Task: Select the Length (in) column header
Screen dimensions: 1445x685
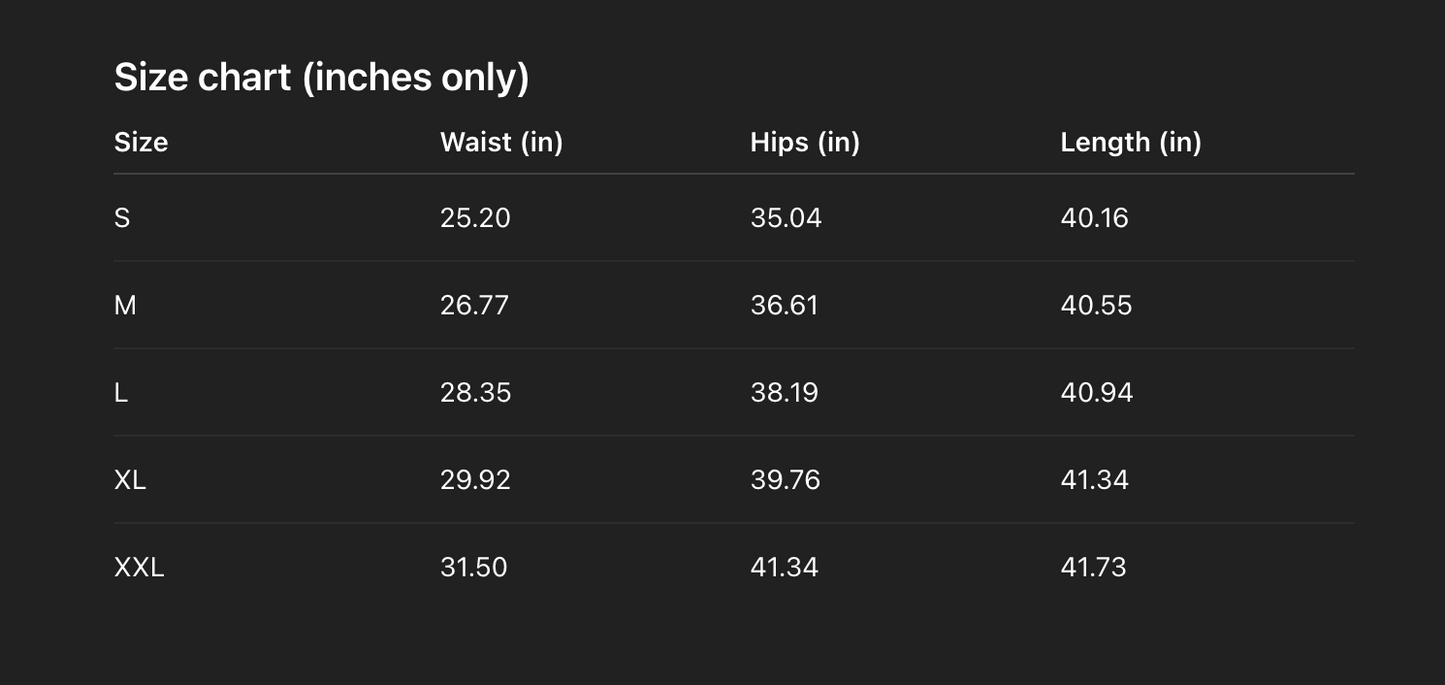Action: pos(1130,142)
